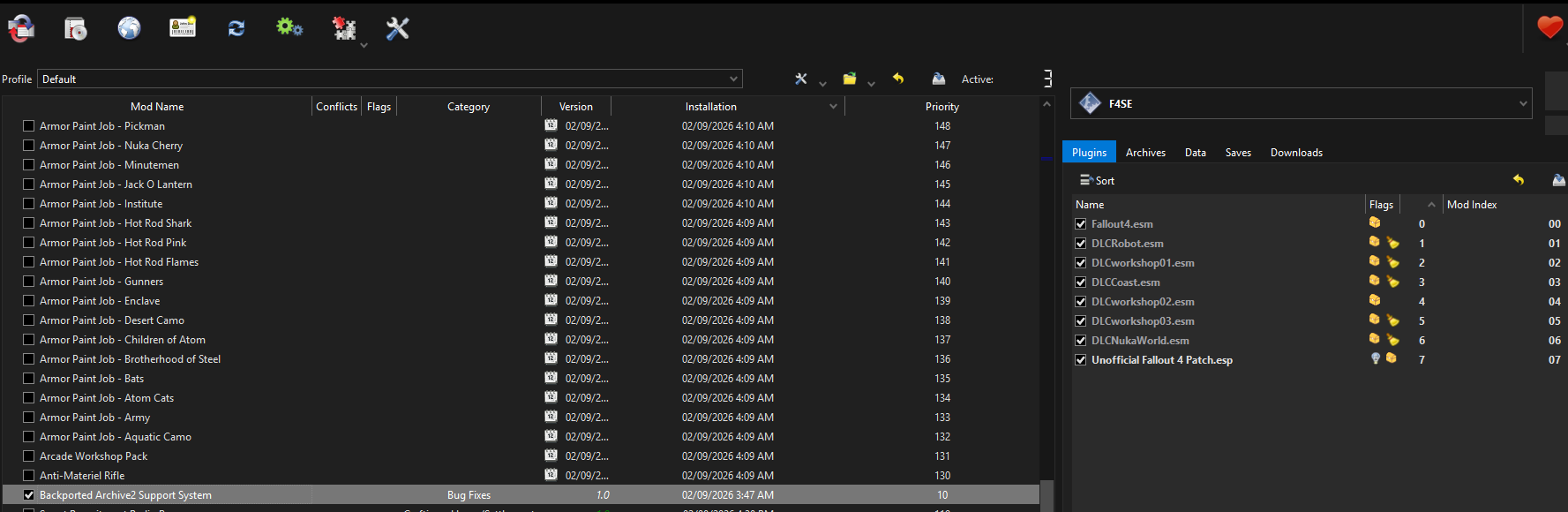This screenshot has width=1568, height=512.
Task: Click the Install Mod from archive icon
Action: pos(76,28)
